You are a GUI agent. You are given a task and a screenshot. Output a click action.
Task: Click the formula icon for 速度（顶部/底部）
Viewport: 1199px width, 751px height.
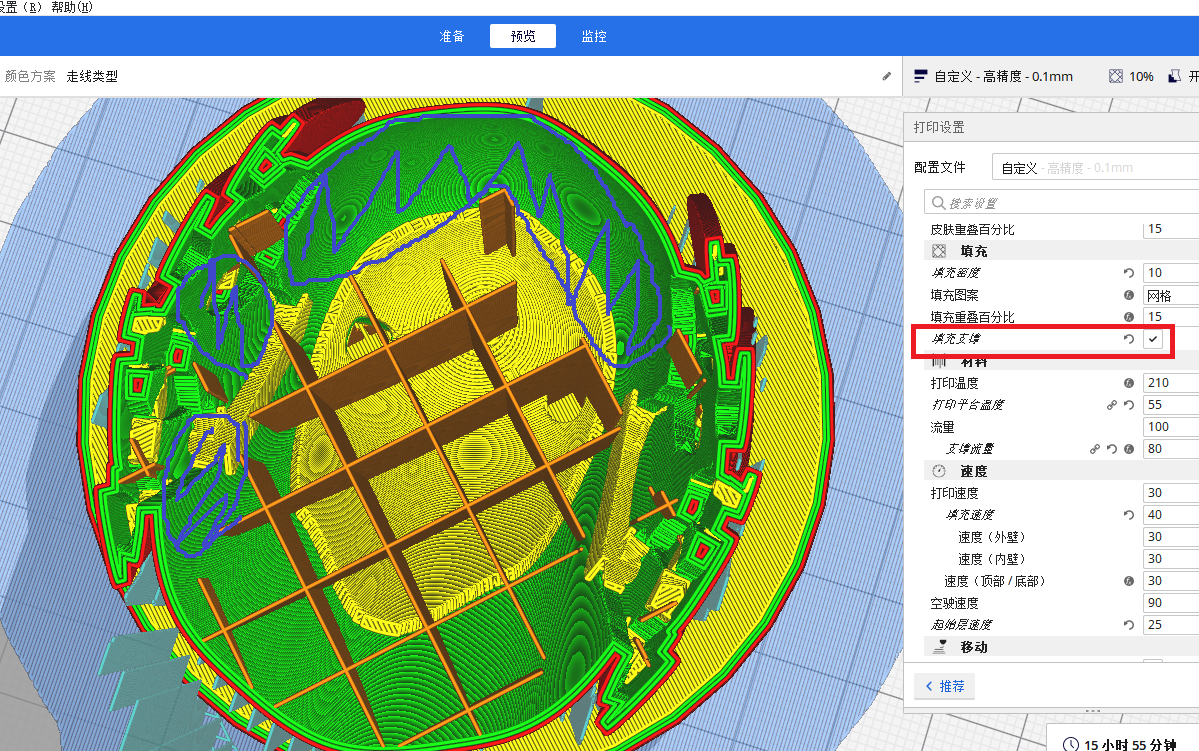tap(1129, 581)
